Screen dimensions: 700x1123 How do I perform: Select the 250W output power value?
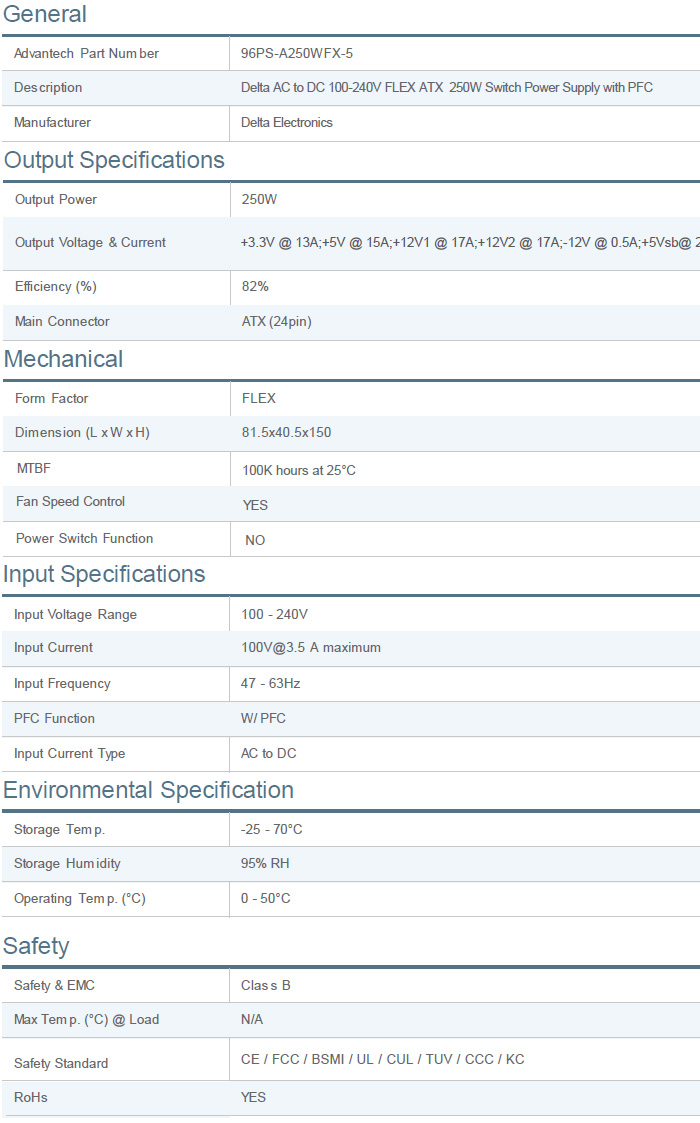[259, 200]
